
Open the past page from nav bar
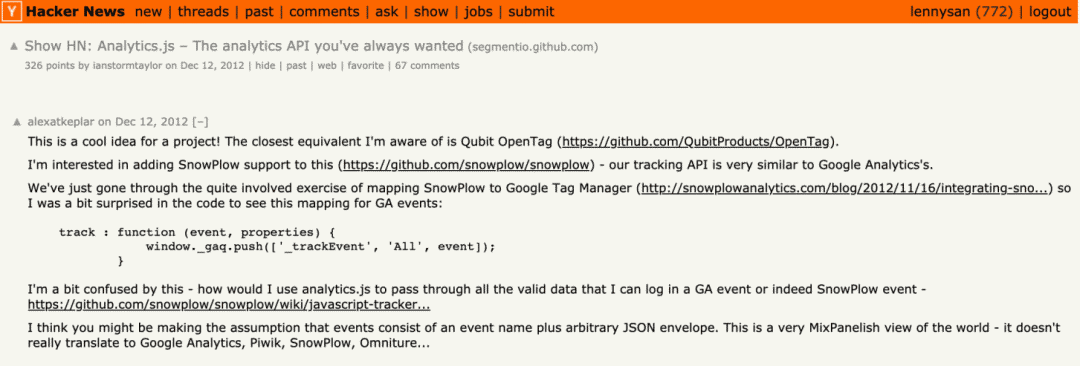(x=258, y=12)
